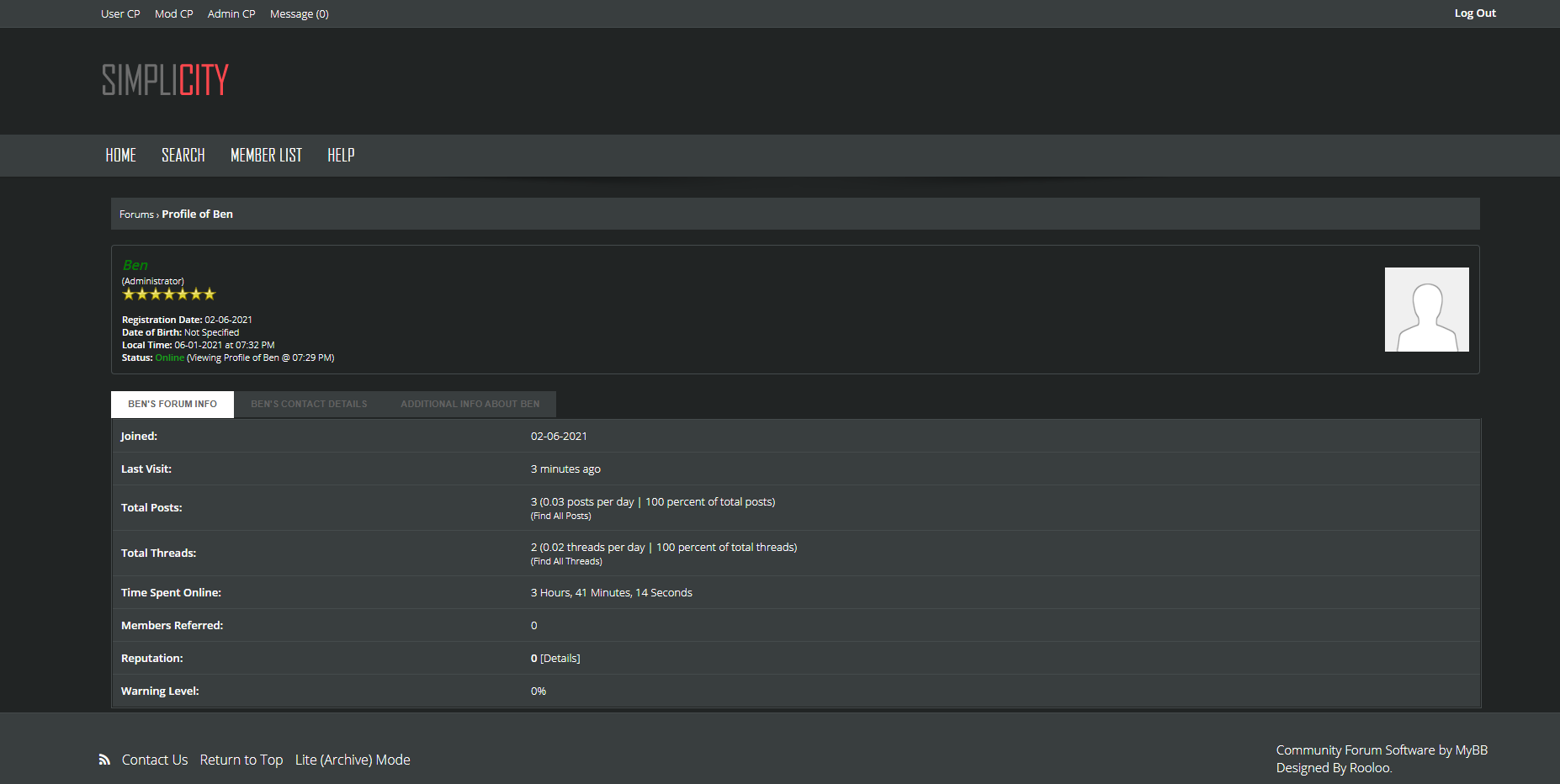
Task: Log Out of the forum
Action: [x=1474, y=13]
